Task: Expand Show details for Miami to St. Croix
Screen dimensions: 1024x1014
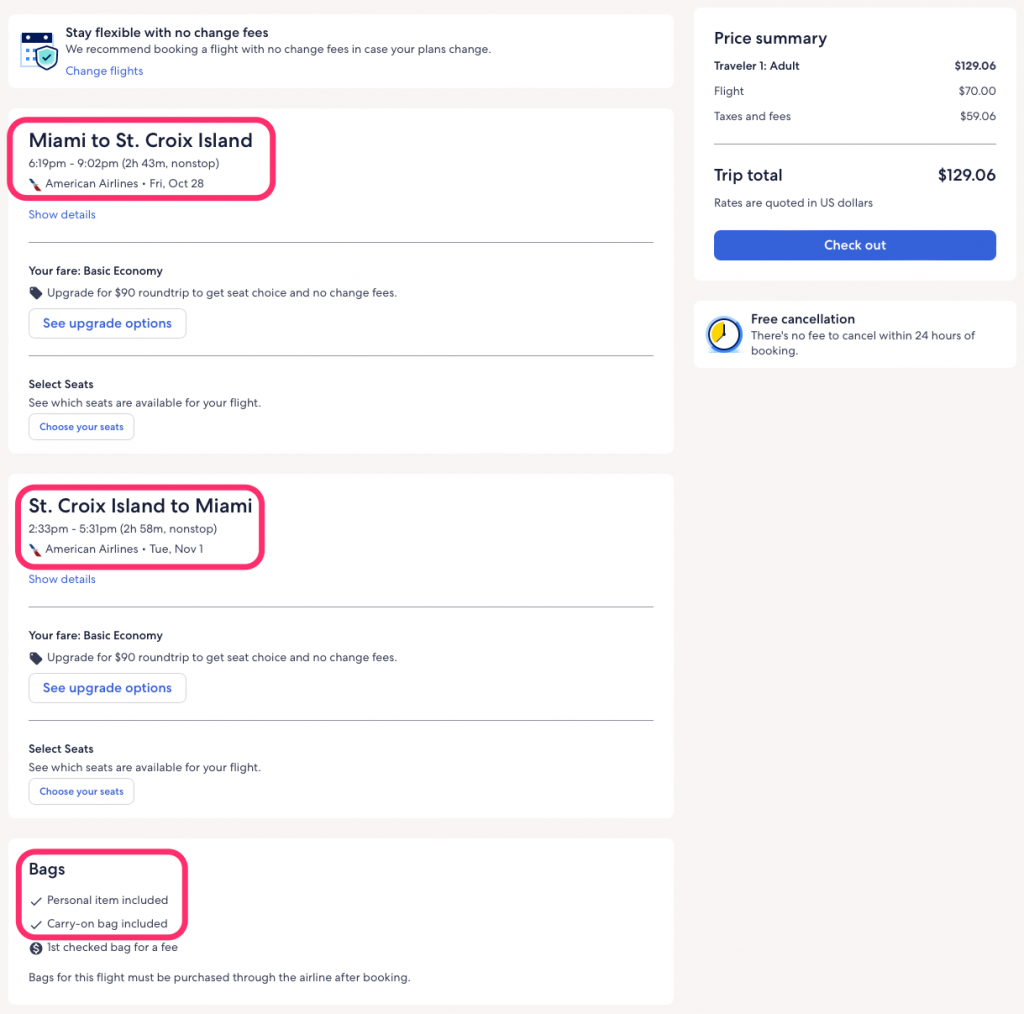Action: pos(62,214)
